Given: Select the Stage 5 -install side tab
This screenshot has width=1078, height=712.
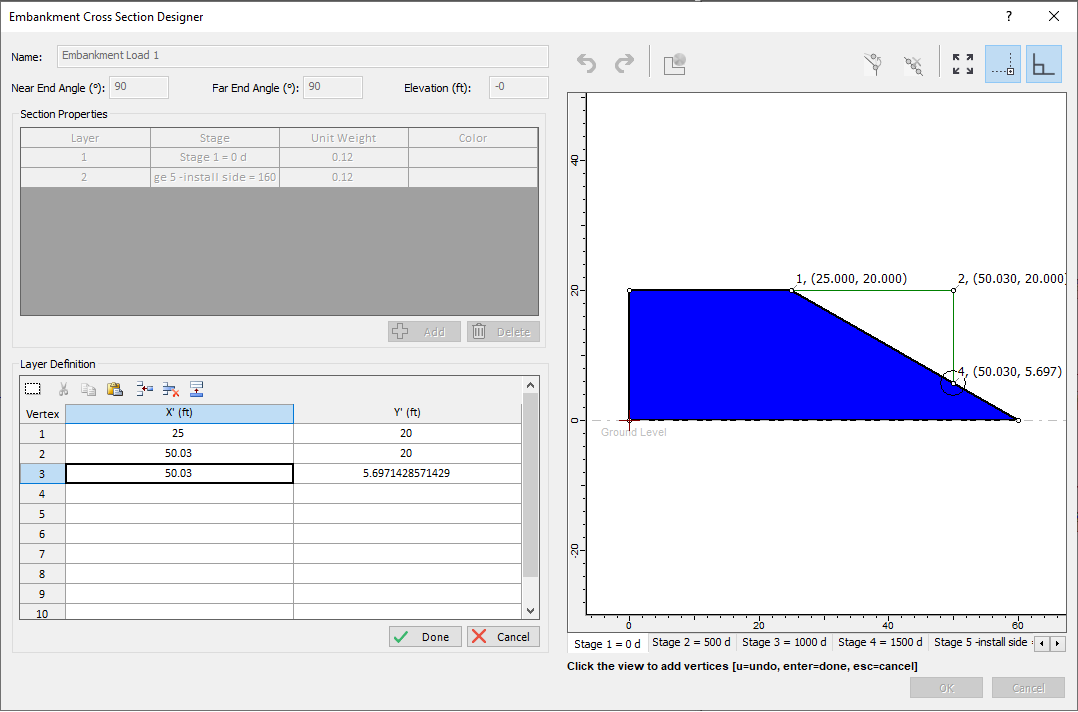Looking at the screenshot, I should pos(980,643).
